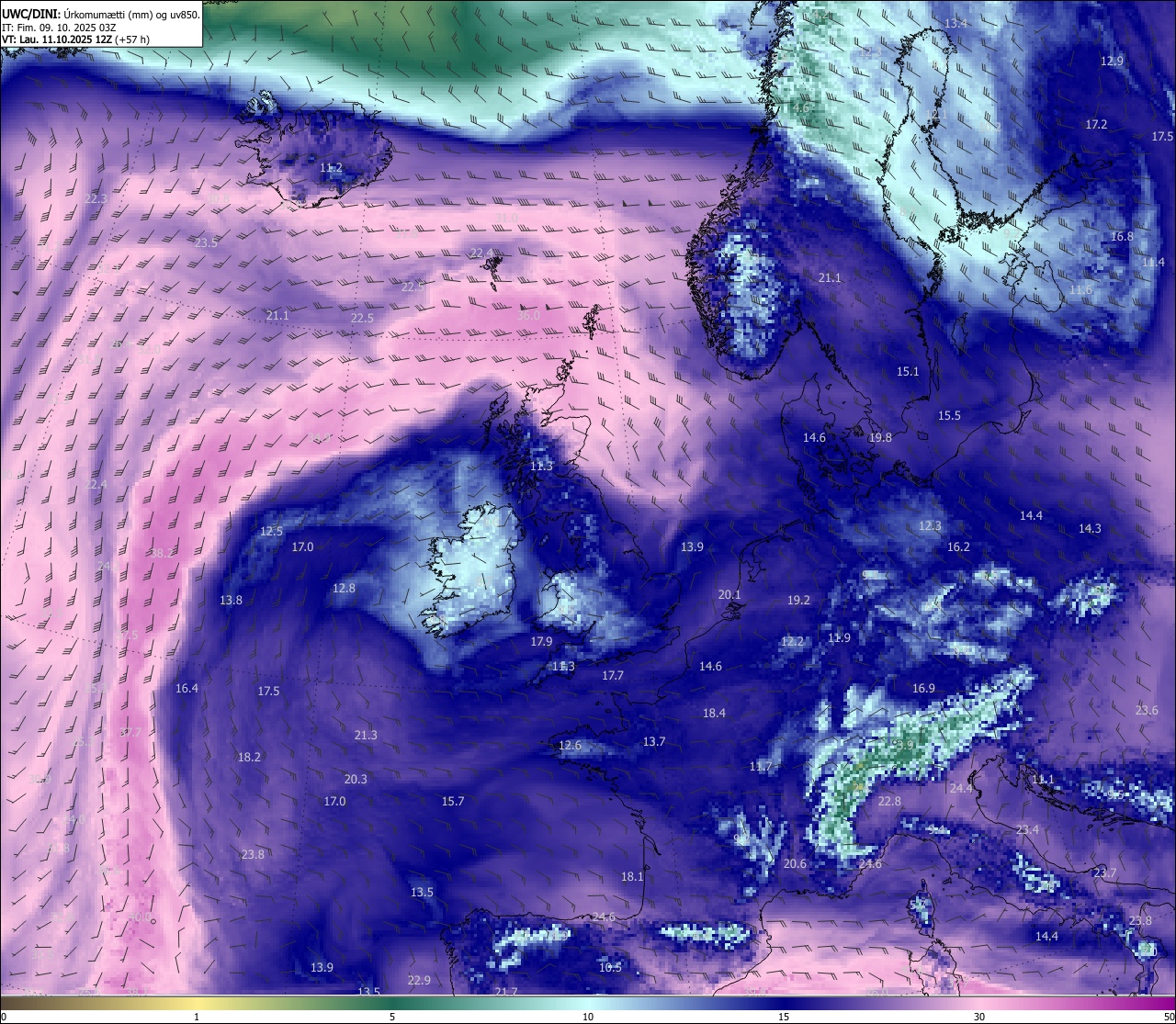Click the 19.2 value over Germany
The height and width of the screenshot is (1024, 1176).
click(x=798, y=600)
